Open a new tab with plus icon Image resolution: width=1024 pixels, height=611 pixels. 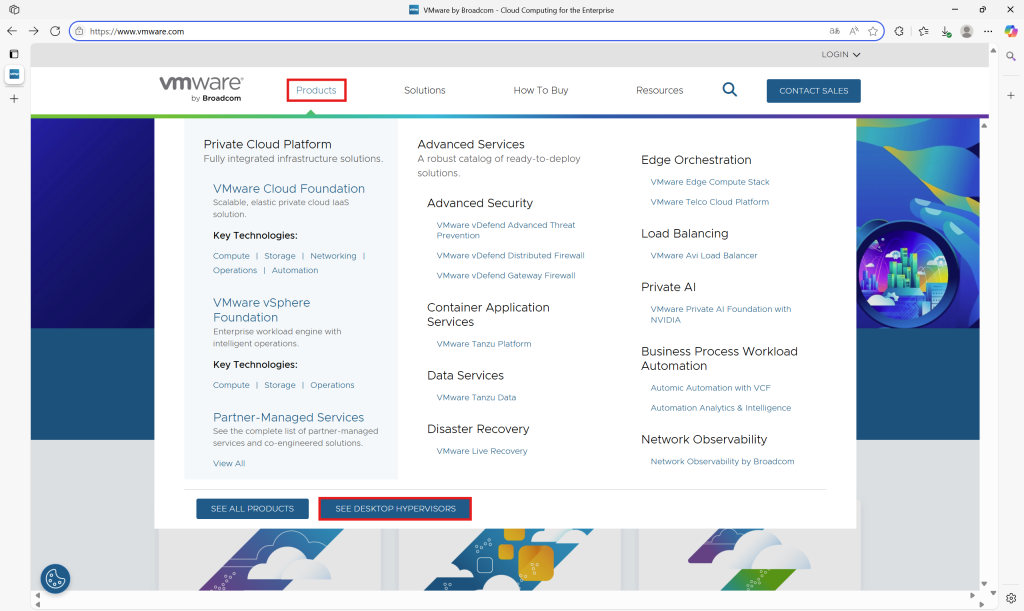14,99
